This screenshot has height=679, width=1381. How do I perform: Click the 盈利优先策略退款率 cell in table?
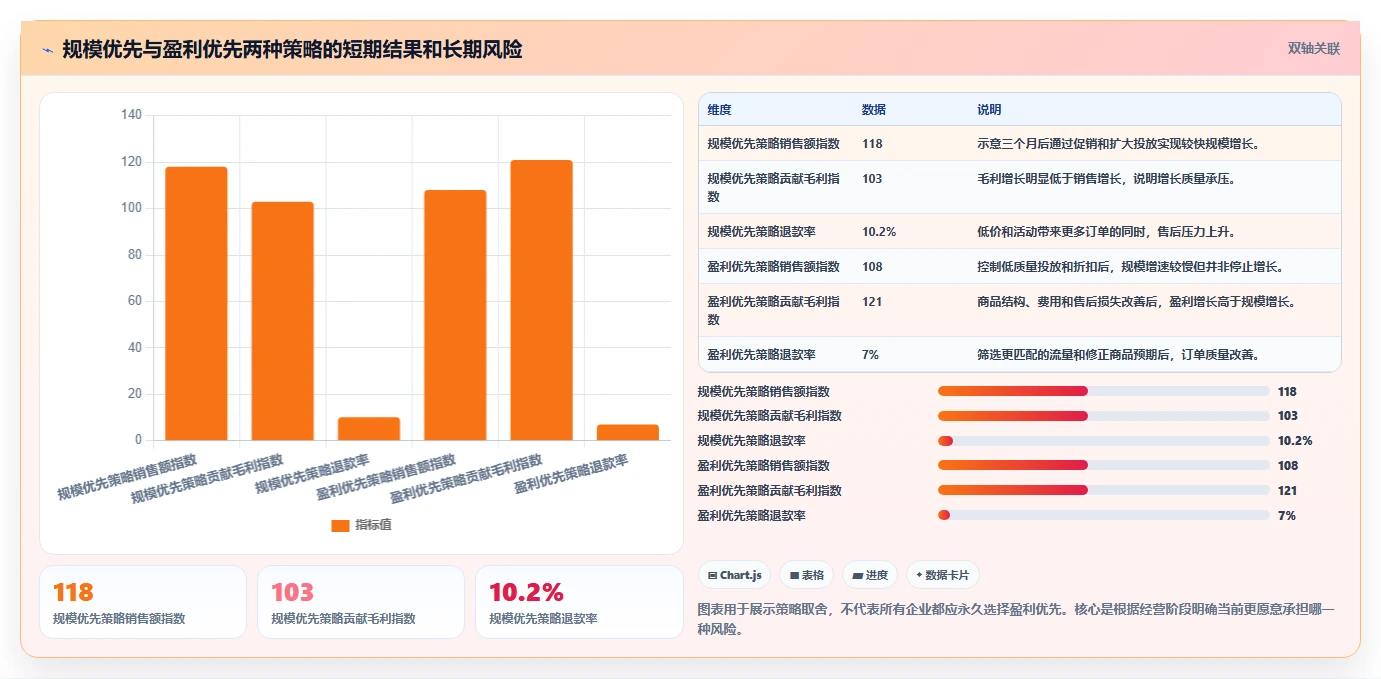759,354
